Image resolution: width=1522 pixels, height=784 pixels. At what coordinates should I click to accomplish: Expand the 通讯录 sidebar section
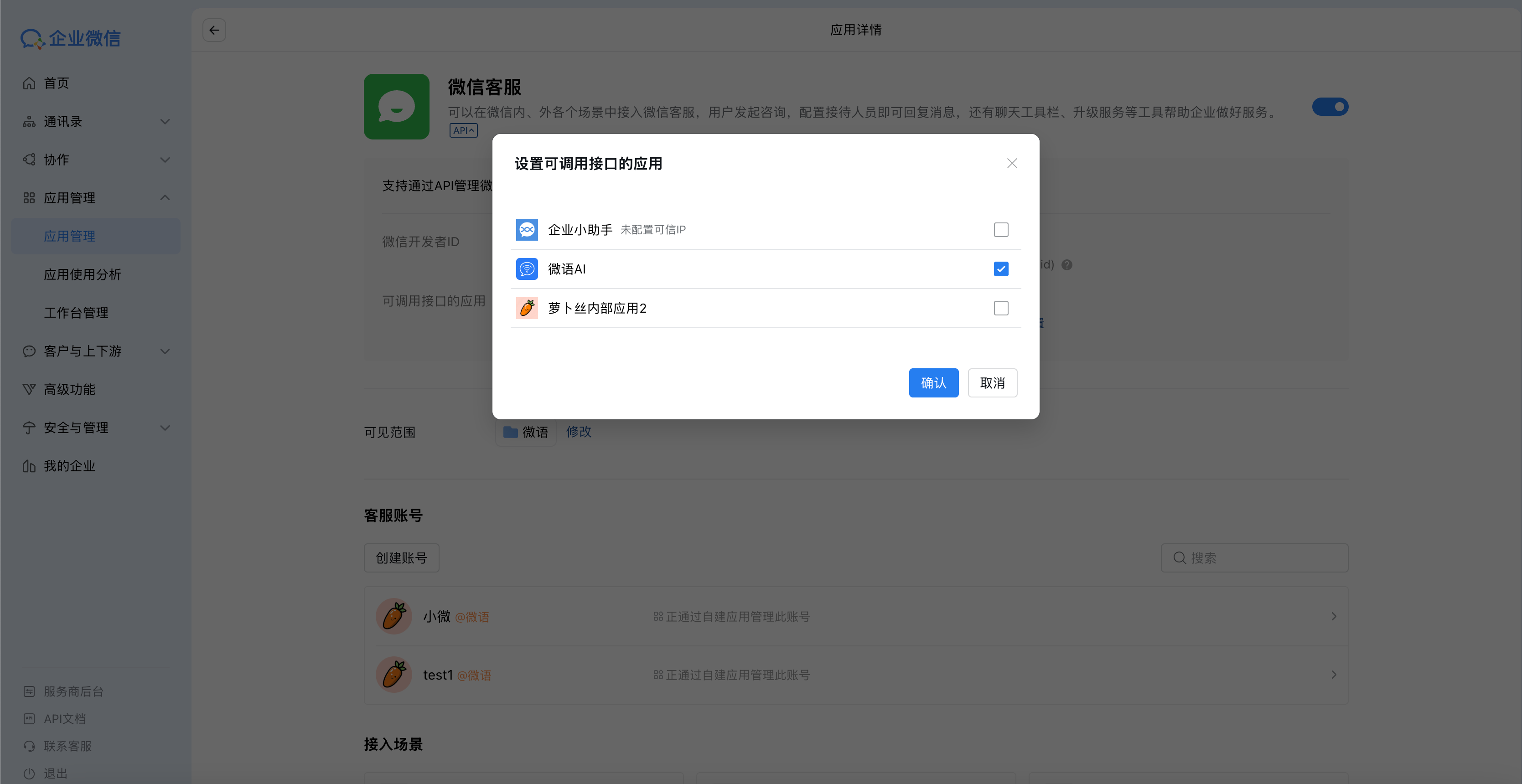tap(165, 121)
